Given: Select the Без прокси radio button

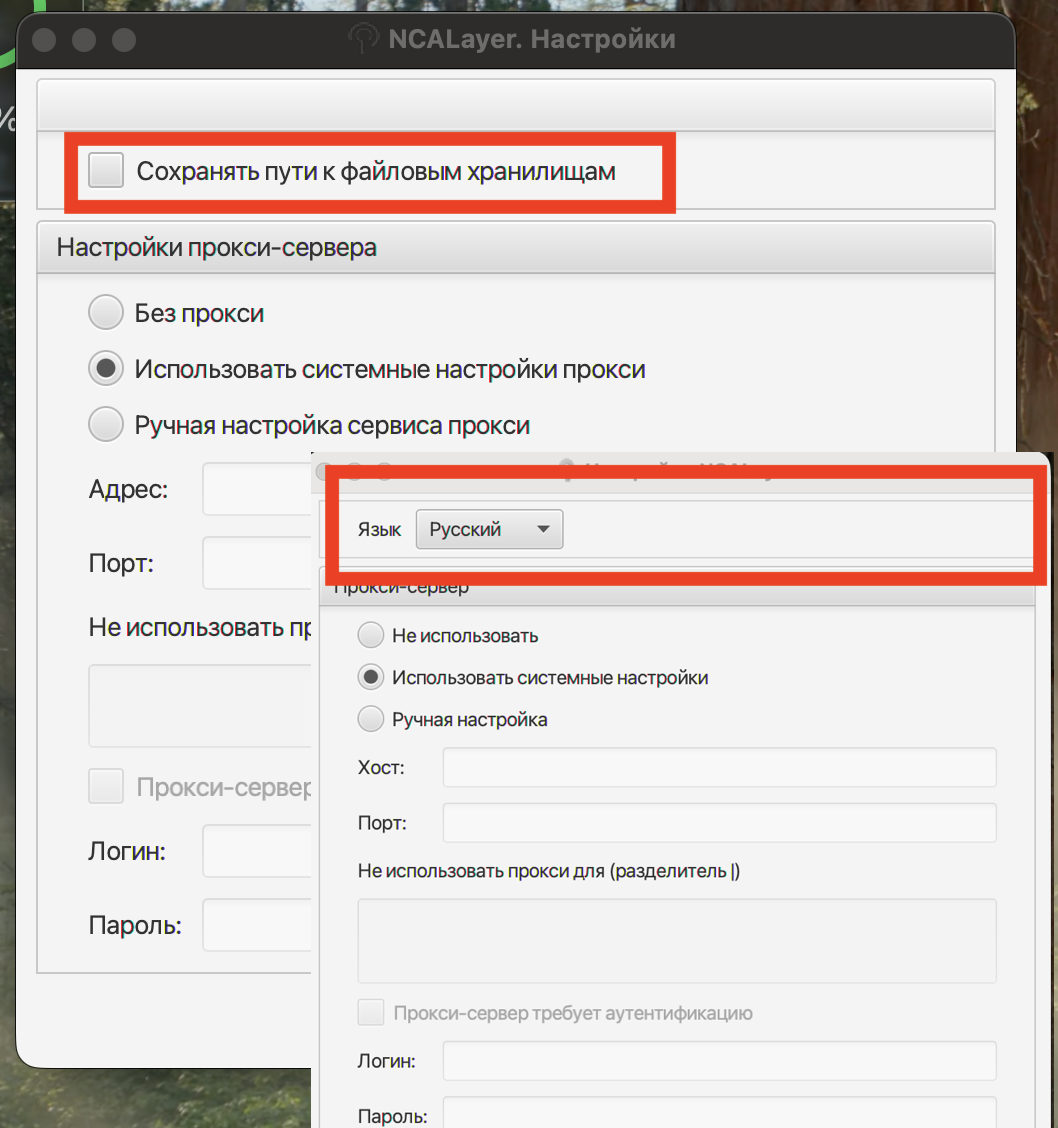Looking at the screenshot, I should [106, 313].
